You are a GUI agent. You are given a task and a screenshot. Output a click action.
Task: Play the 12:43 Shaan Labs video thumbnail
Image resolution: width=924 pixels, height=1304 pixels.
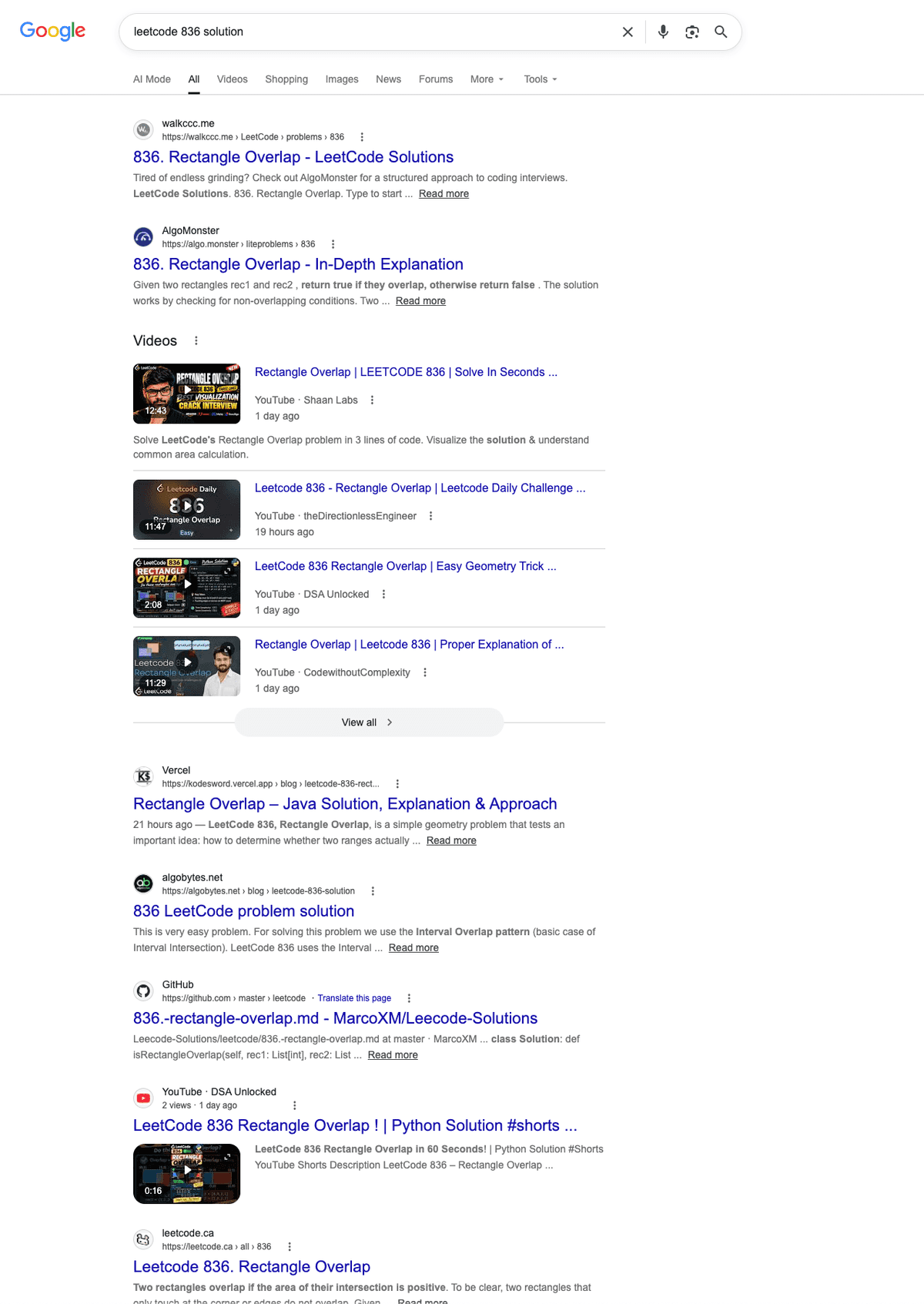(x=186, y=394)
